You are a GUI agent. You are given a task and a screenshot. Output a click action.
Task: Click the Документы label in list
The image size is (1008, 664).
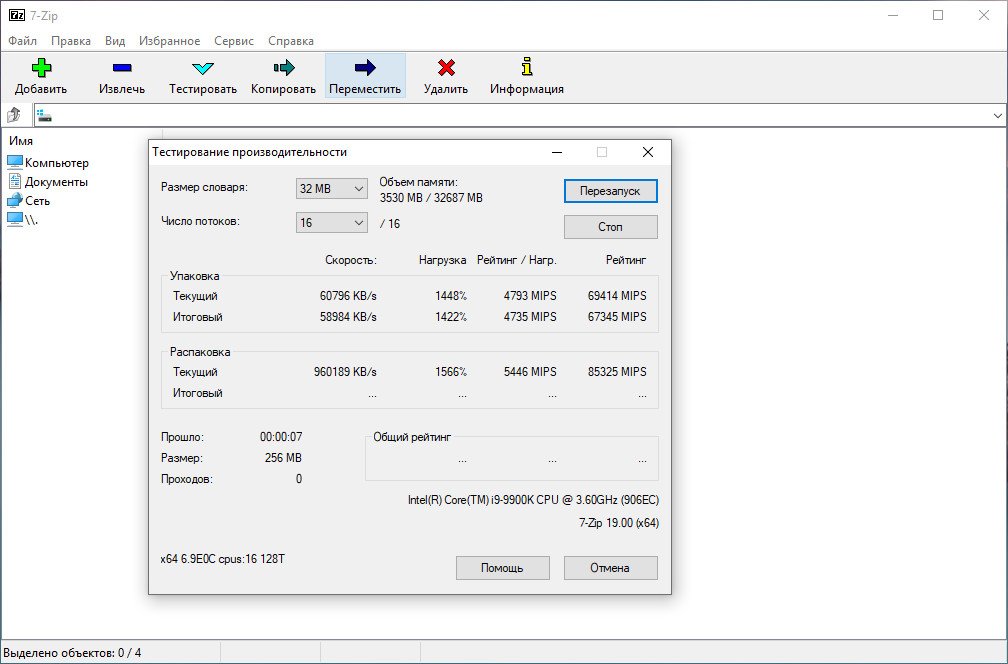coord(56,182)
